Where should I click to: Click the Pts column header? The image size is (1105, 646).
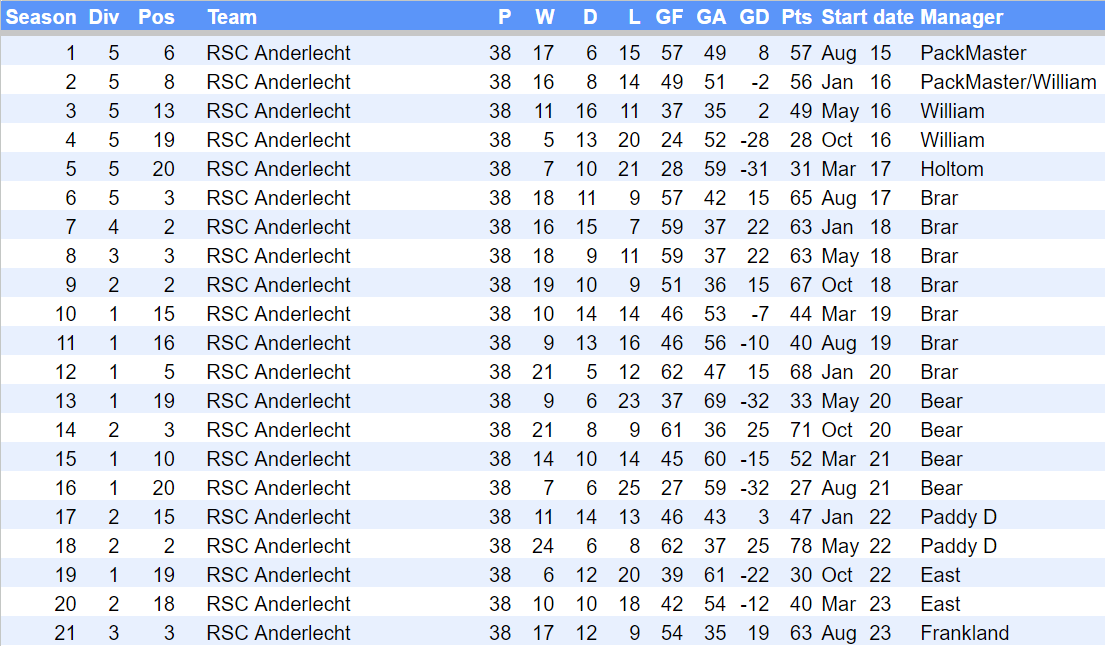click(797, 17)
